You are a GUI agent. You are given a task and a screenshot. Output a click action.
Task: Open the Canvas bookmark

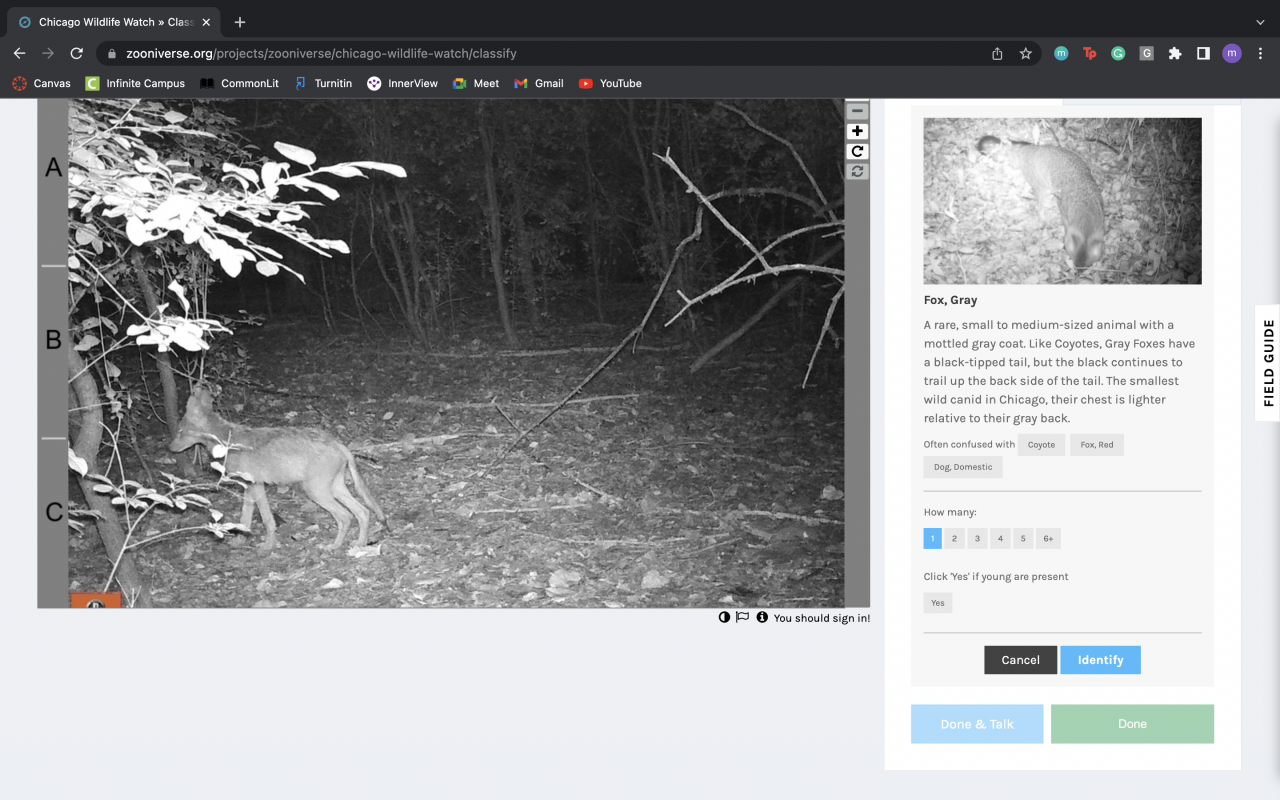[42, 83]
